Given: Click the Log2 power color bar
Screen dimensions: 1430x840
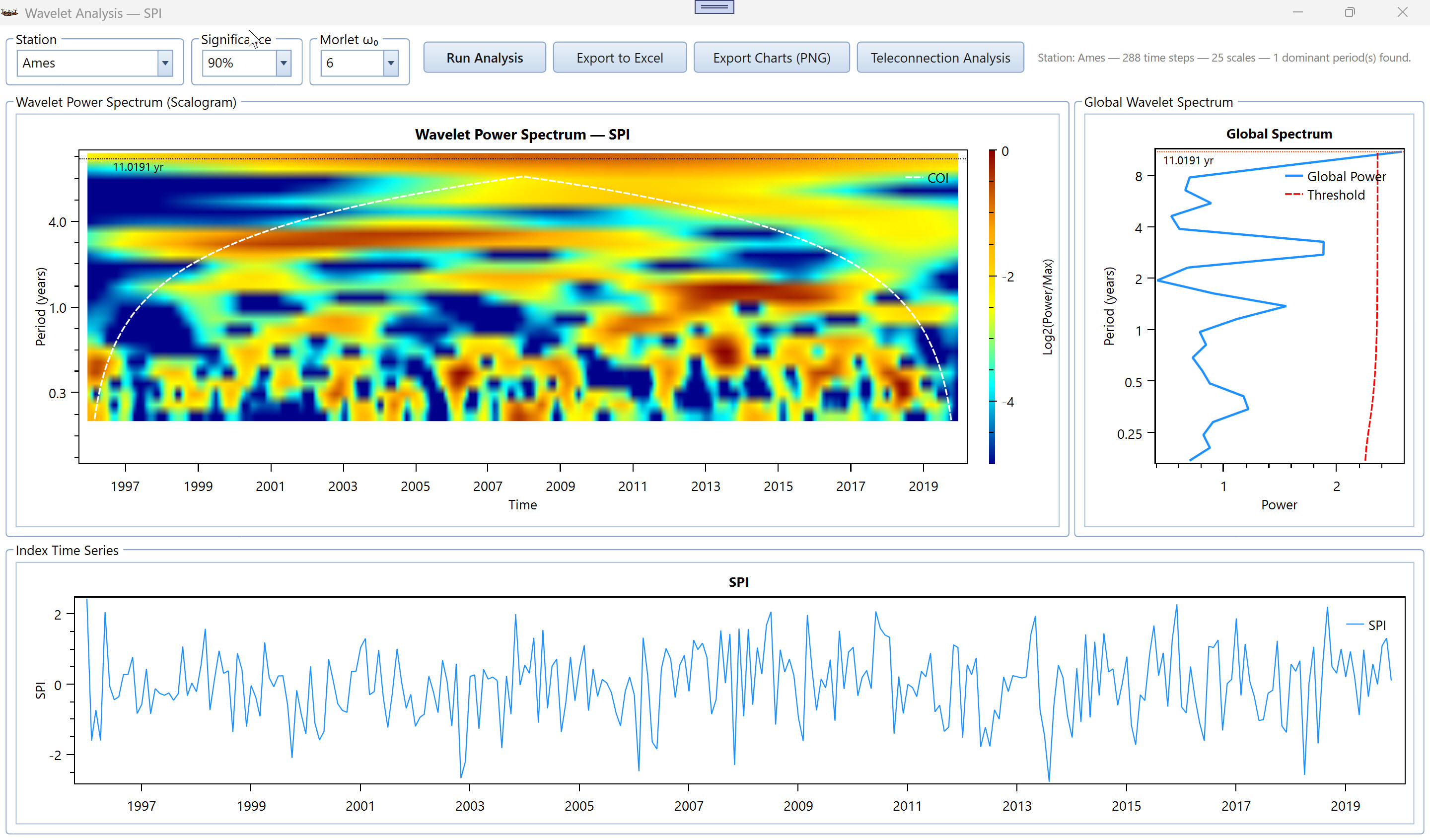Looking at the screenshot, I should (992, 306).
